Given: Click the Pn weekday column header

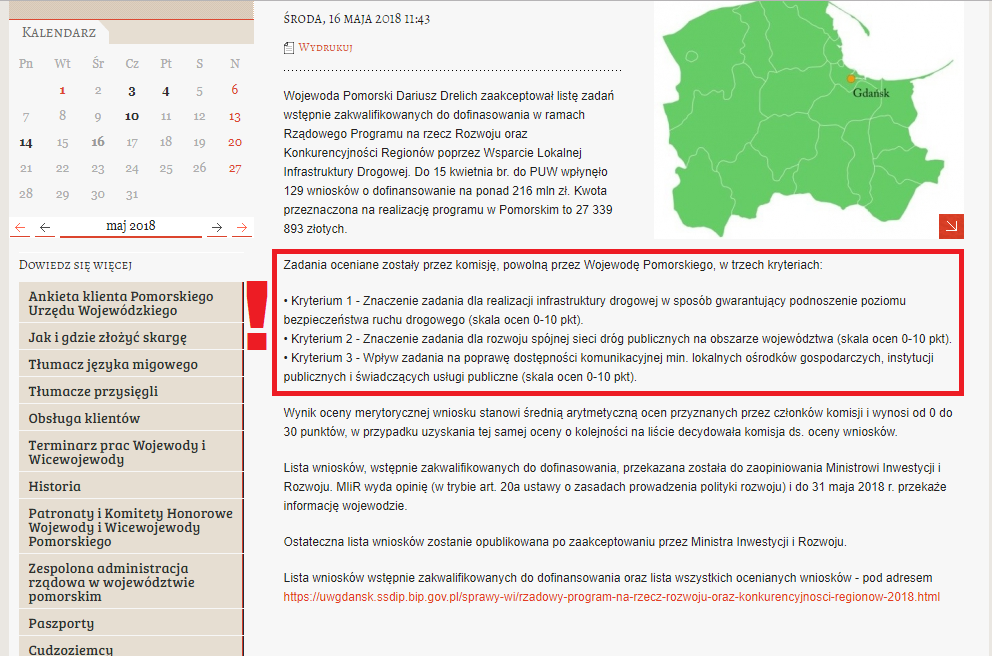Looking at the screenshot, I should [x=26, y=63].
